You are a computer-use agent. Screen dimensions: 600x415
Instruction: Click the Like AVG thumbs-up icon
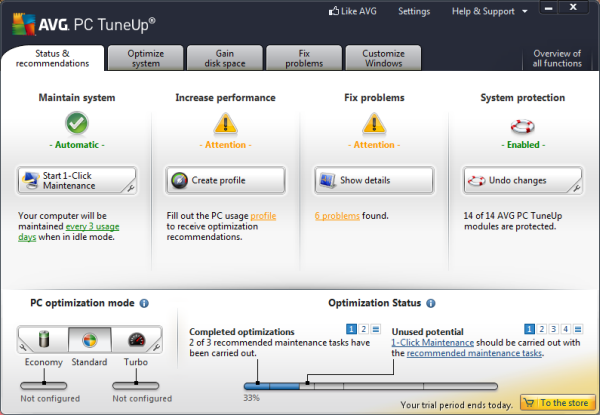(x=334, y=11)
